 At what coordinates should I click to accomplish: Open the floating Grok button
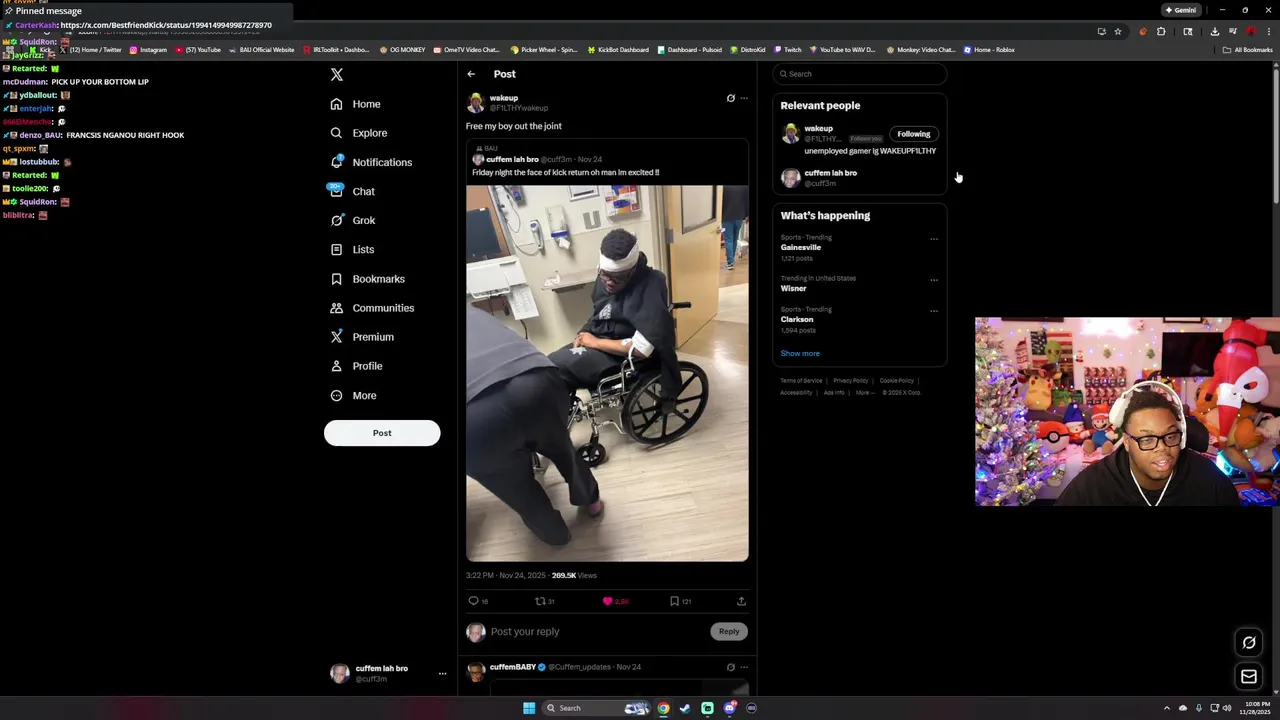click(1249, 643)
